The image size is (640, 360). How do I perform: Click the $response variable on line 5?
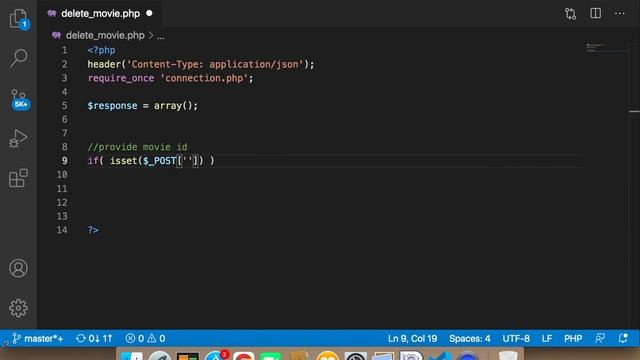point(112,106)
